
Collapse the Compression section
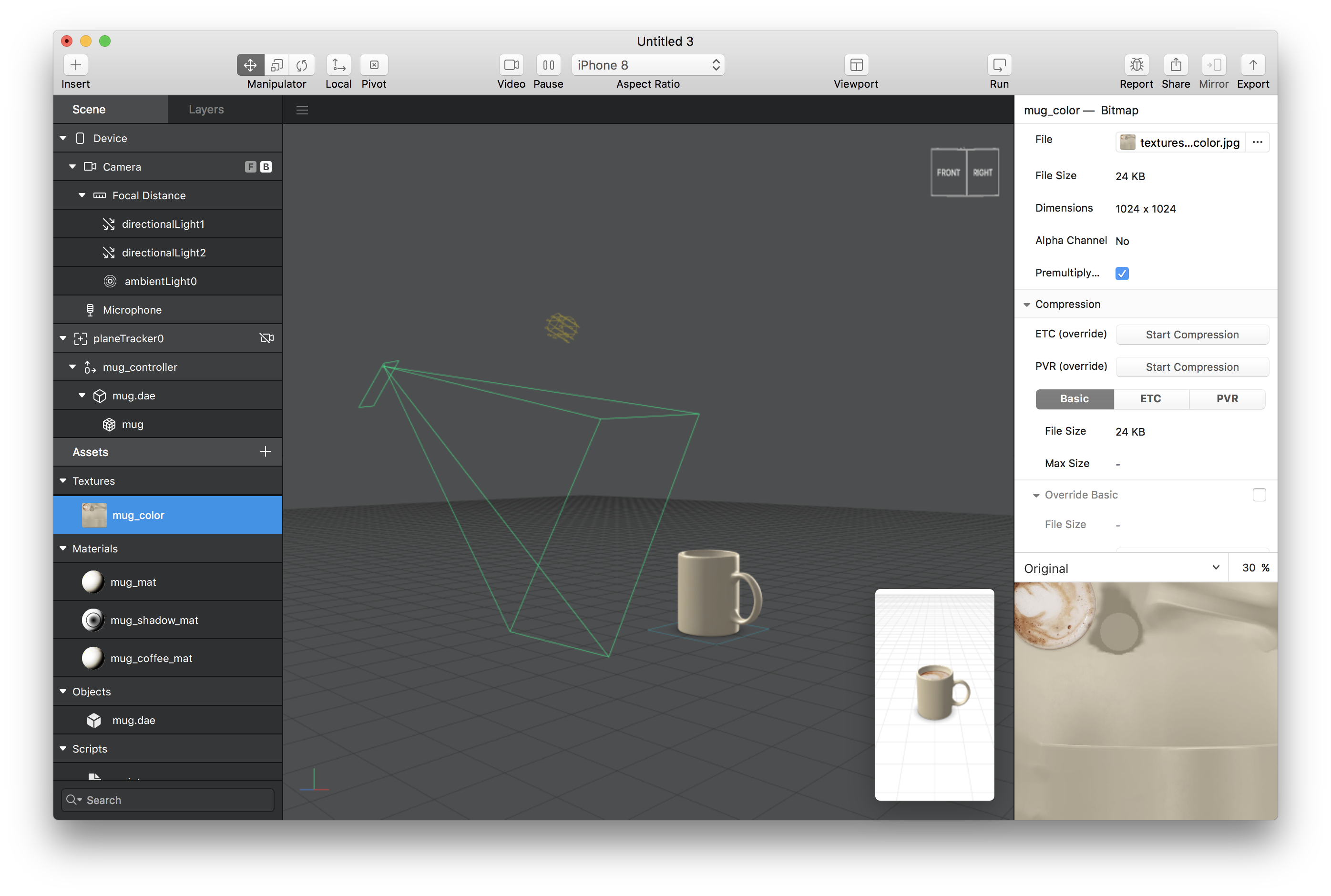1027,304
